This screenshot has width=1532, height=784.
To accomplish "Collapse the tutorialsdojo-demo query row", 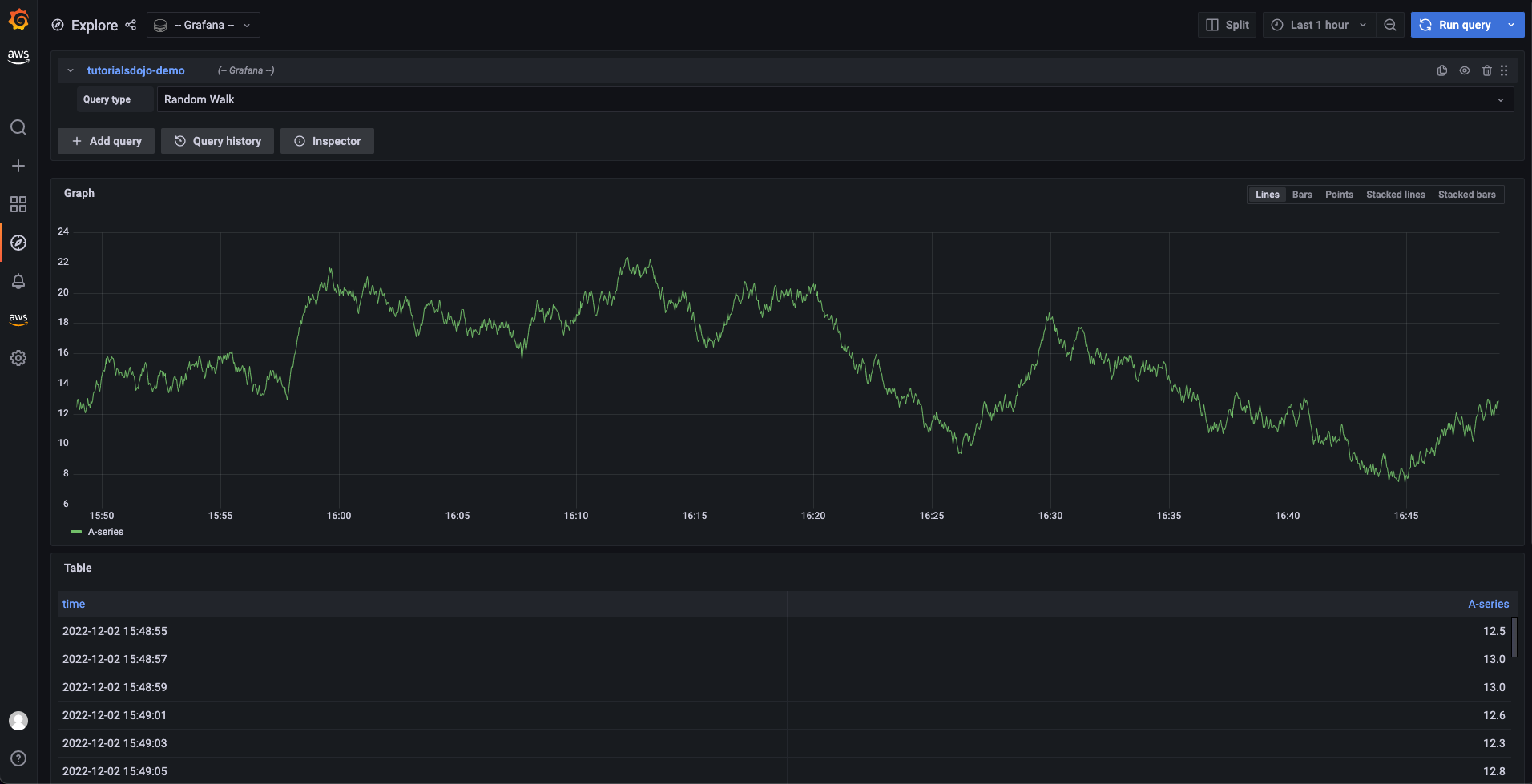I will (x=71, y=70).
